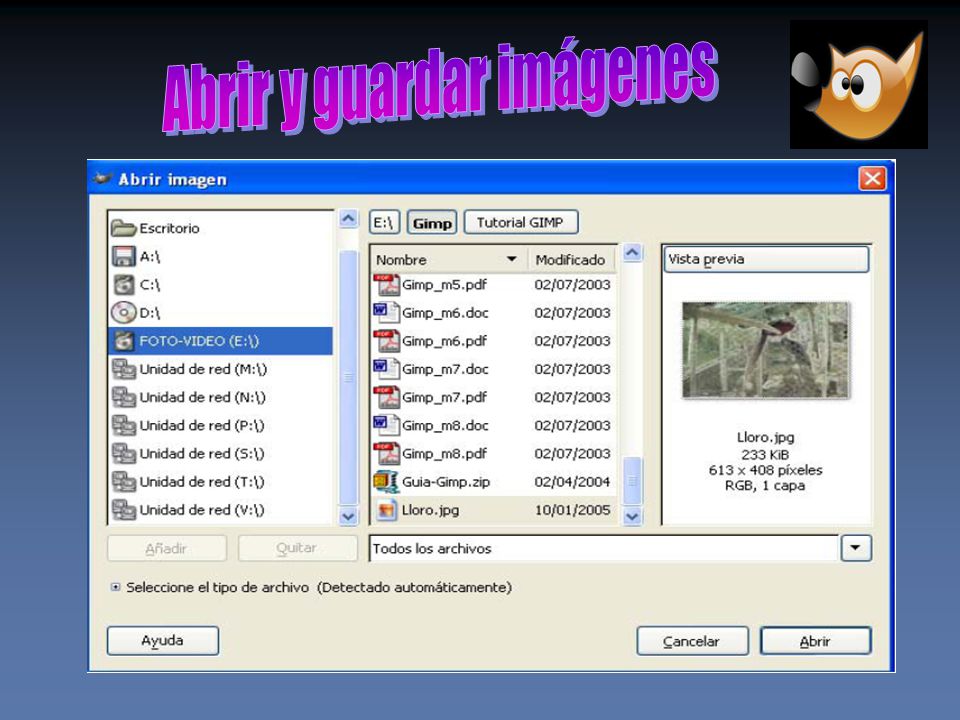Click network drive icon for Unidad de red (P:\)
The width and height of the screenshot is (960, 720).
[124, 426]
